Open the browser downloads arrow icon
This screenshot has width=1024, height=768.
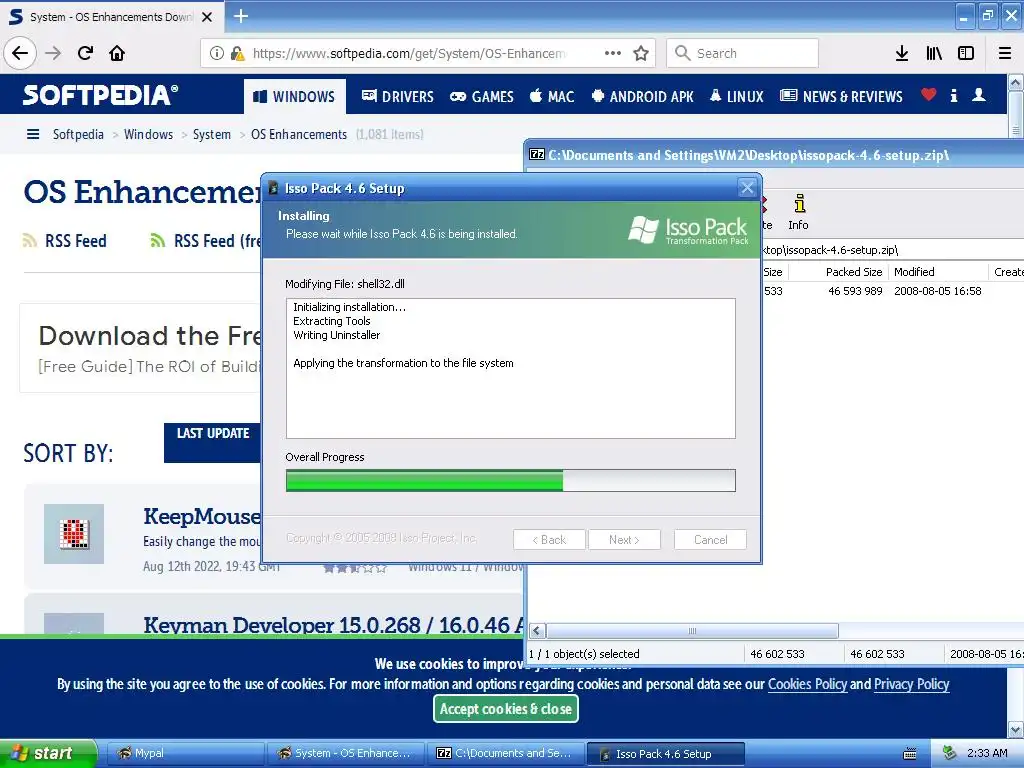tap(902, 53)
